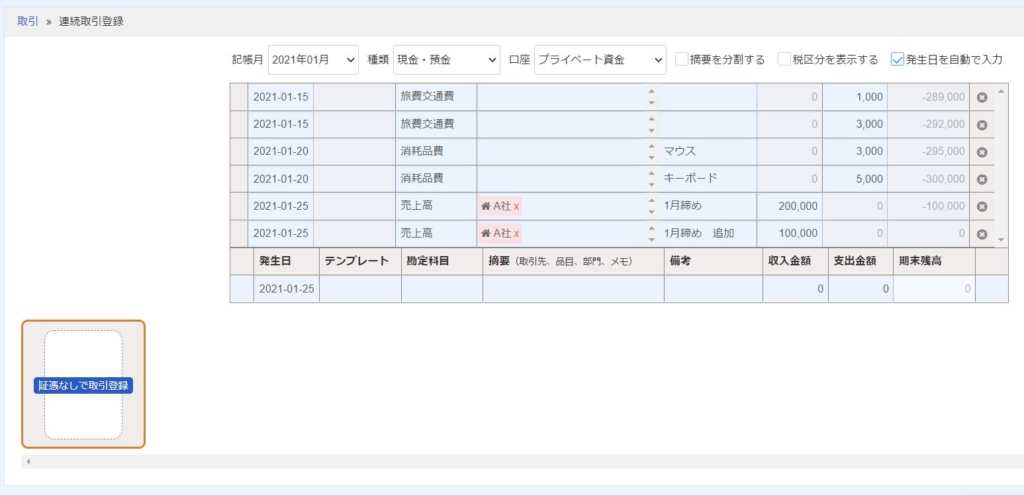This screenshot has height=495, width=1024.
Task: Click the 収入金額 field in the new entry row
Action: point(795,289)
